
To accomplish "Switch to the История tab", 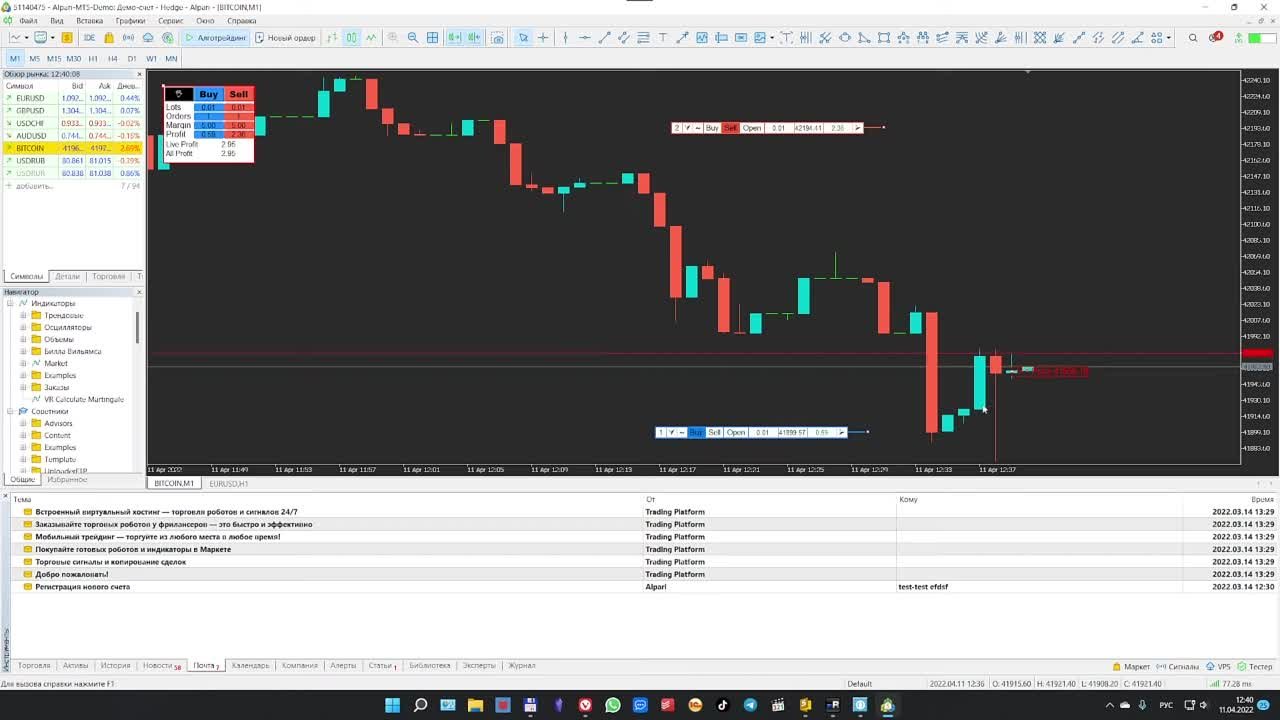I will coord(115,666).
